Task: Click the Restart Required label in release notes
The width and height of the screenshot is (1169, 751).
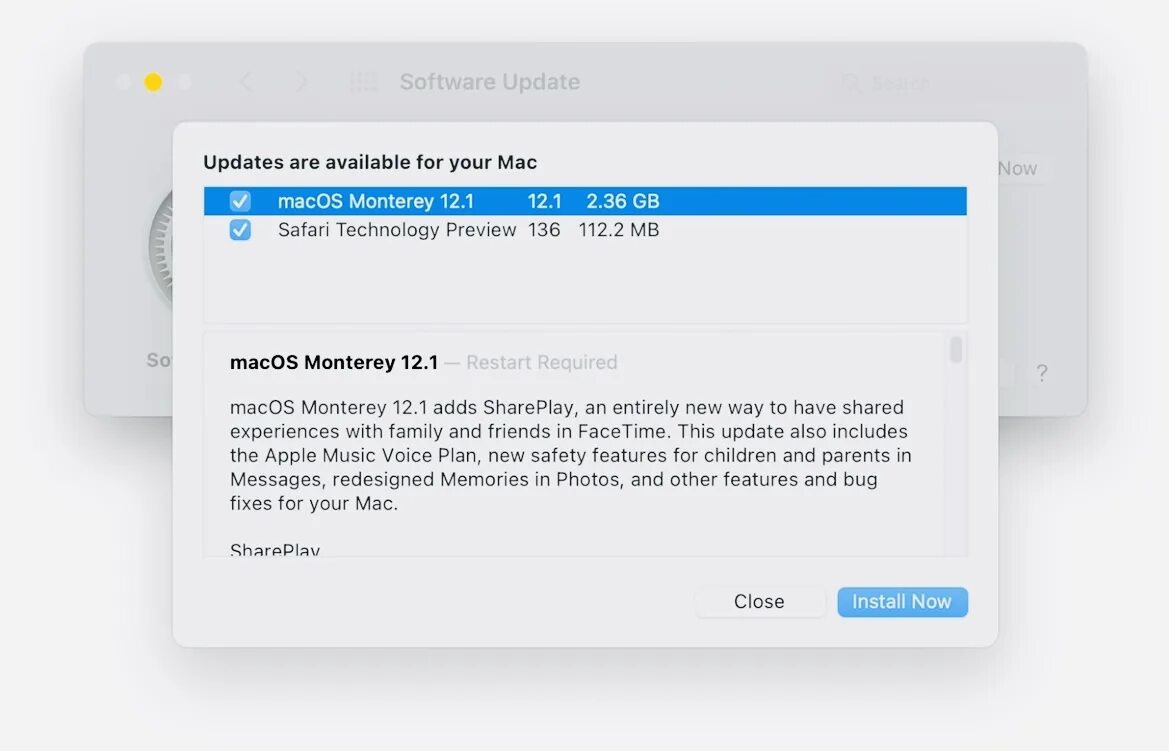Action: coord(541,362)
